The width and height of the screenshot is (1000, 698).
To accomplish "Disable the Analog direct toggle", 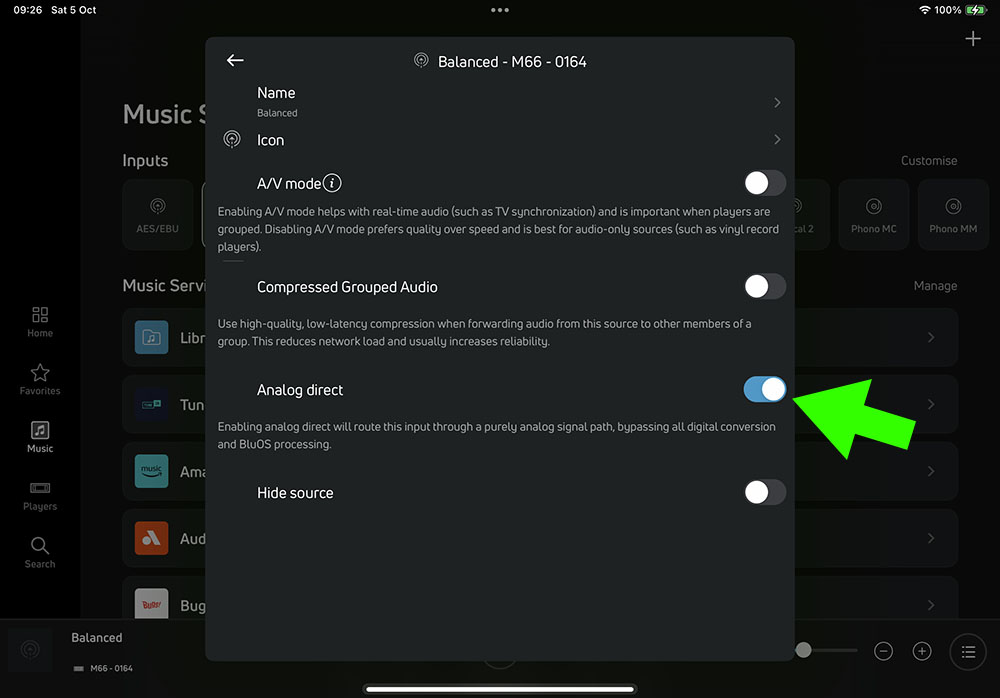I will pos(765,389).
